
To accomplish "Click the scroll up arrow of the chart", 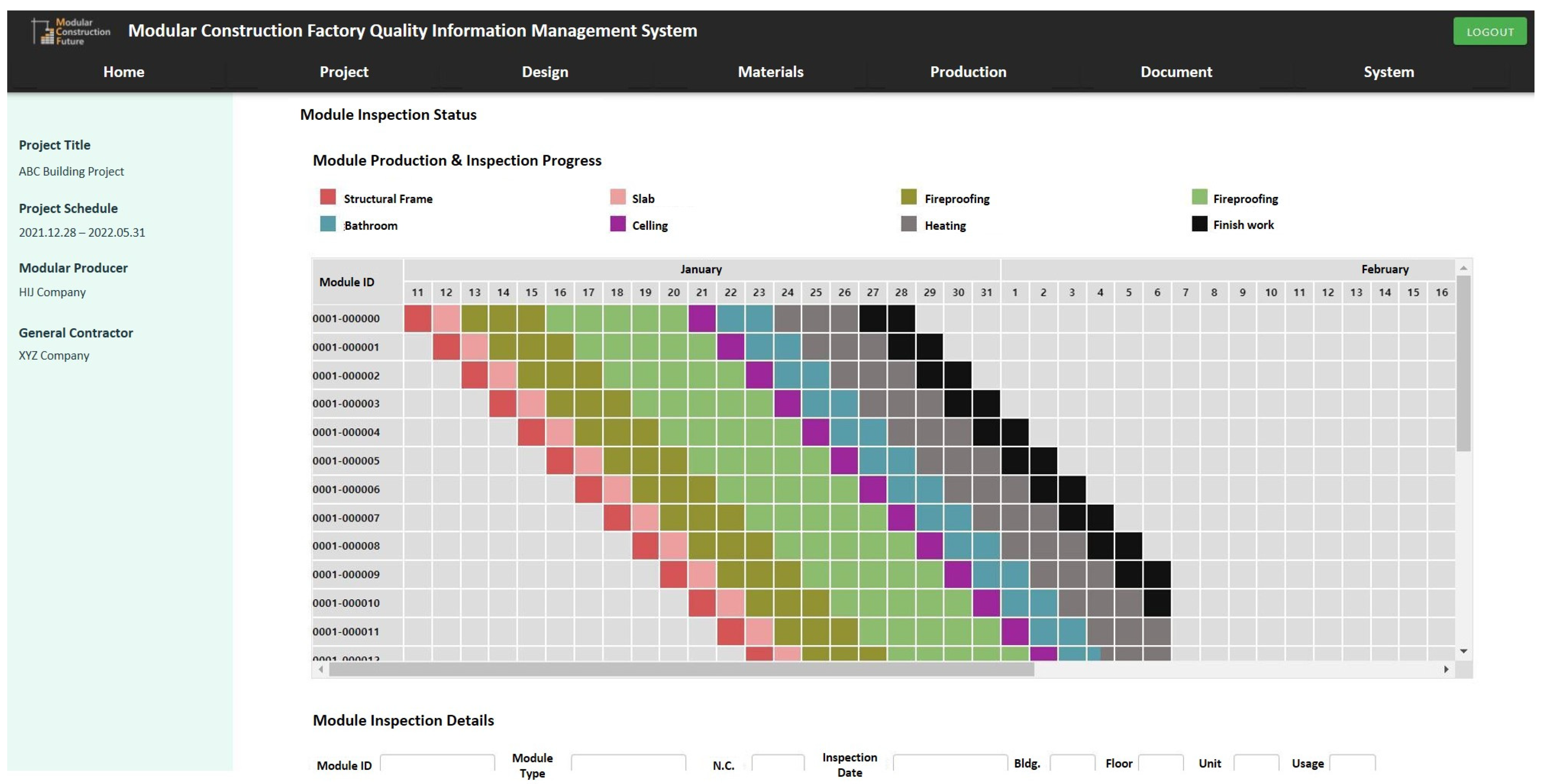I will click(x=1463, y=268).
